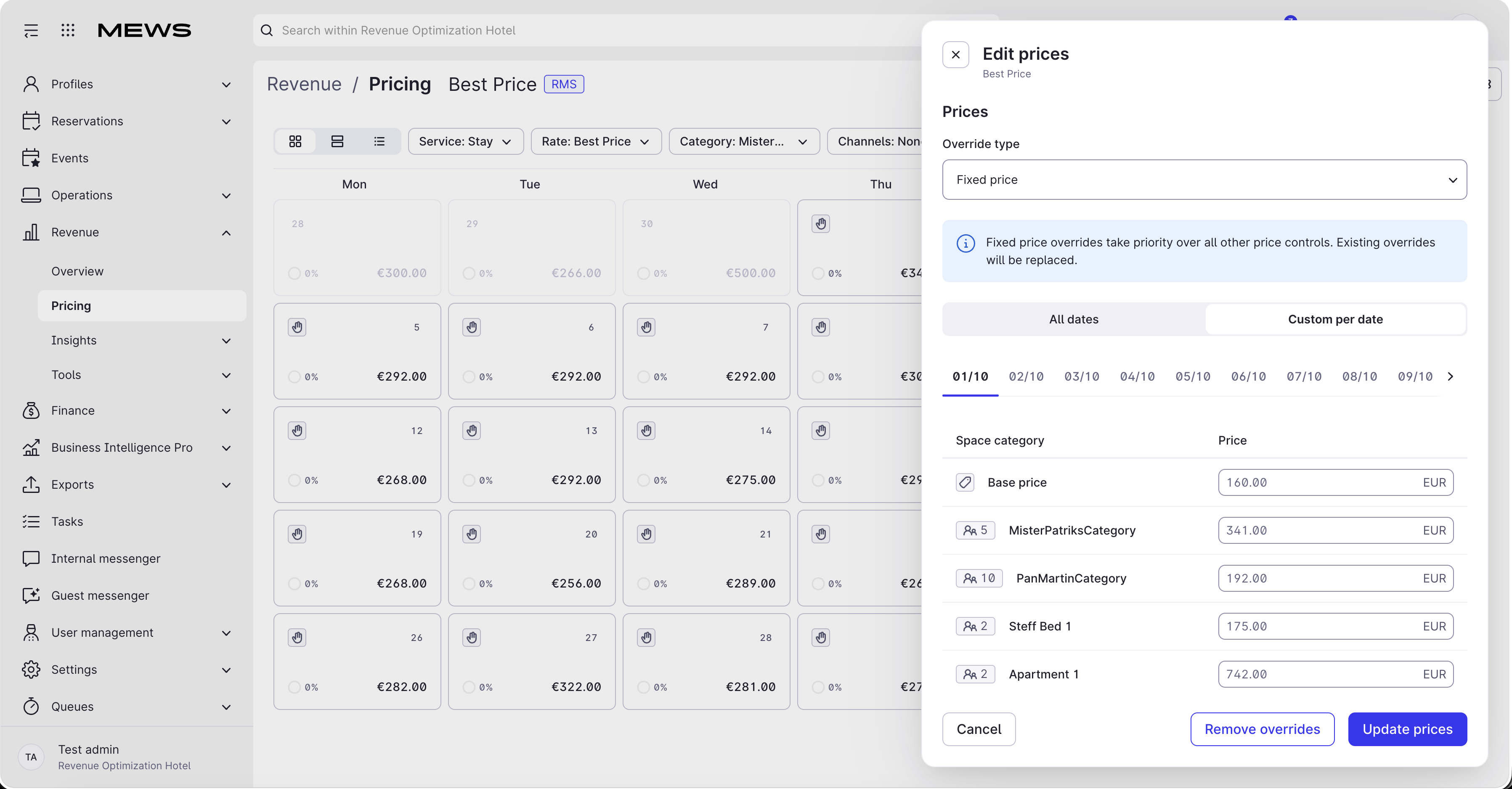Select the 0% radio circle on day 20

coord(468,584)
